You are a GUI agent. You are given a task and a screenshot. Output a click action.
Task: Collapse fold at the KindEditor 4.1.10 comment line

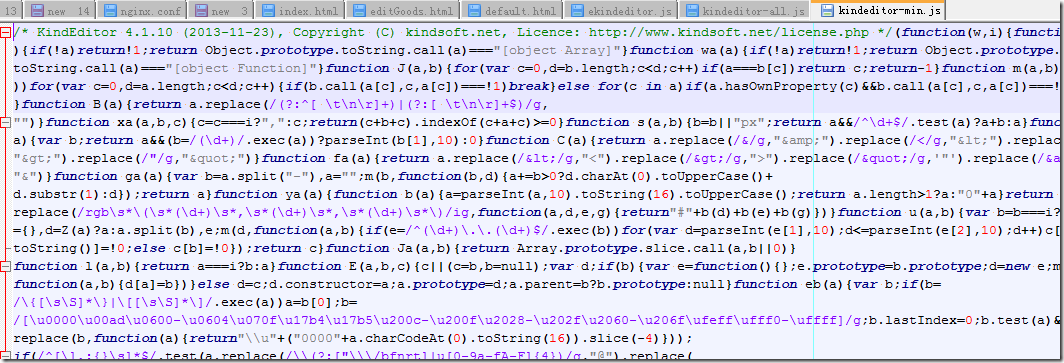pyautogui.click(x=5, y=32)
